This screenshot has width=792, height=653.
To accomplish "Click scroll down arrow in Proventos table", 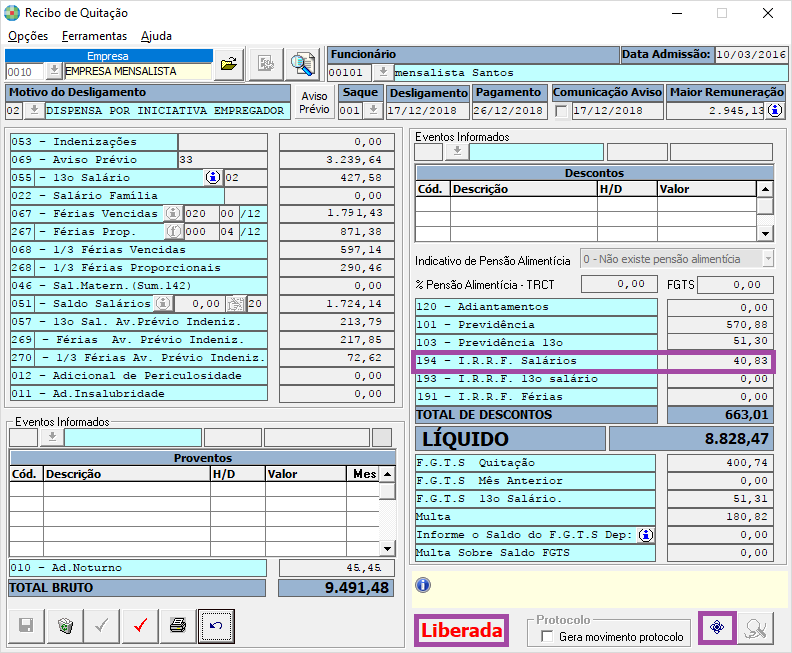I will coord(387,548).
